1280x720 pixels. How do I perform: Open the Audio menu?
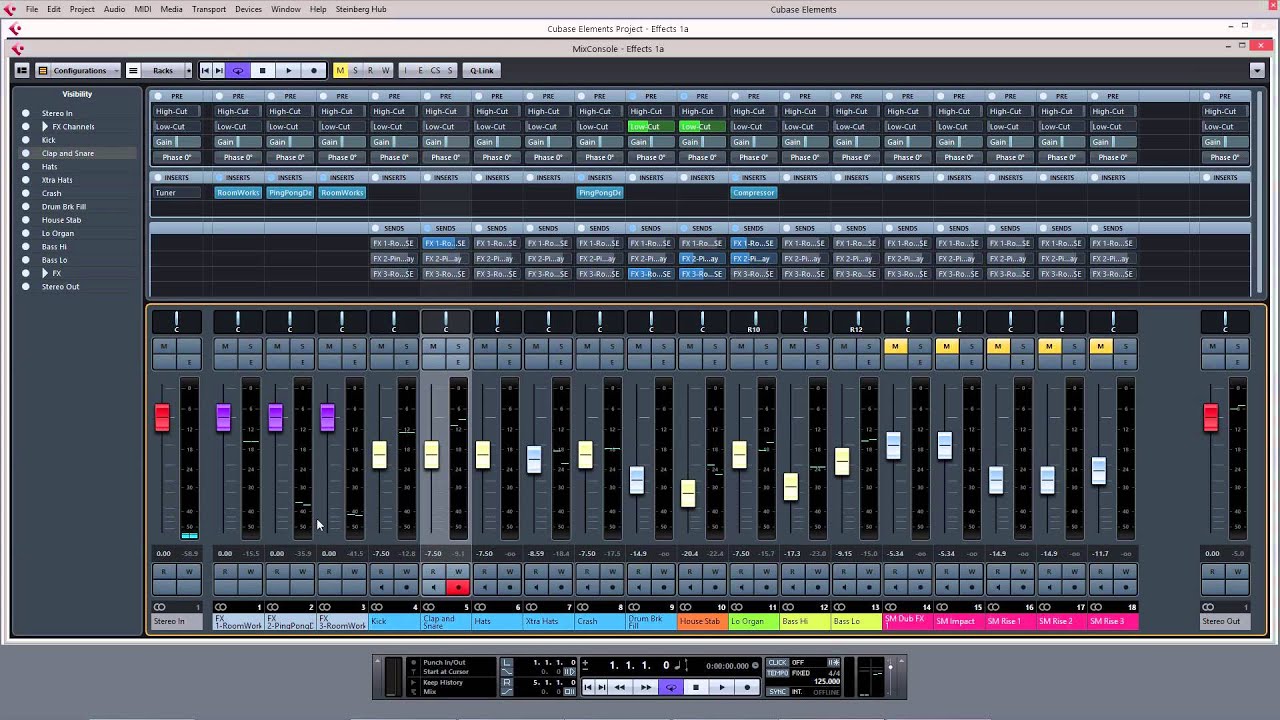(114, 9)
